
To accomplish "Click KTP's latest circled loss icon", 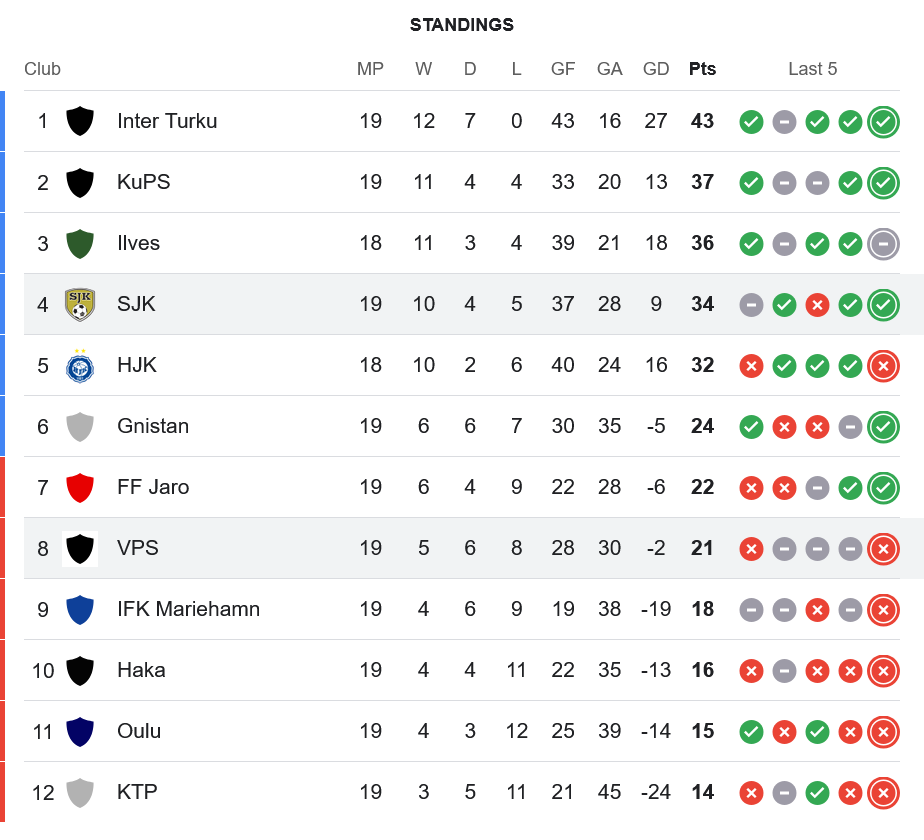I will coord(883,793).
